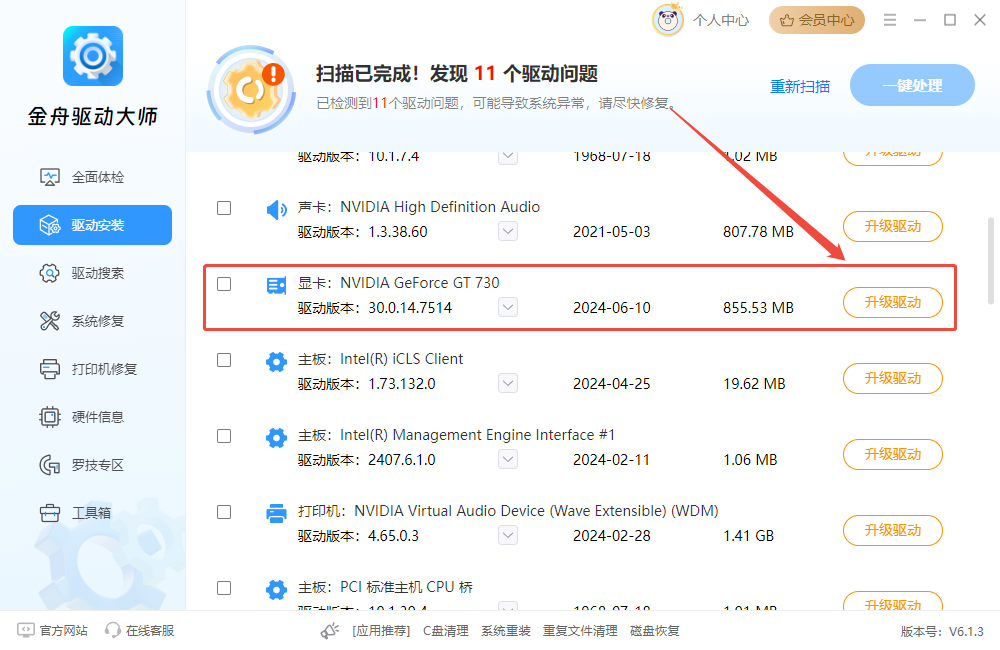Select the PCI 标准主机 CPU 桥 checkbox
The width and height of the screenshot is (1000, 650).
tap(224, 587)
